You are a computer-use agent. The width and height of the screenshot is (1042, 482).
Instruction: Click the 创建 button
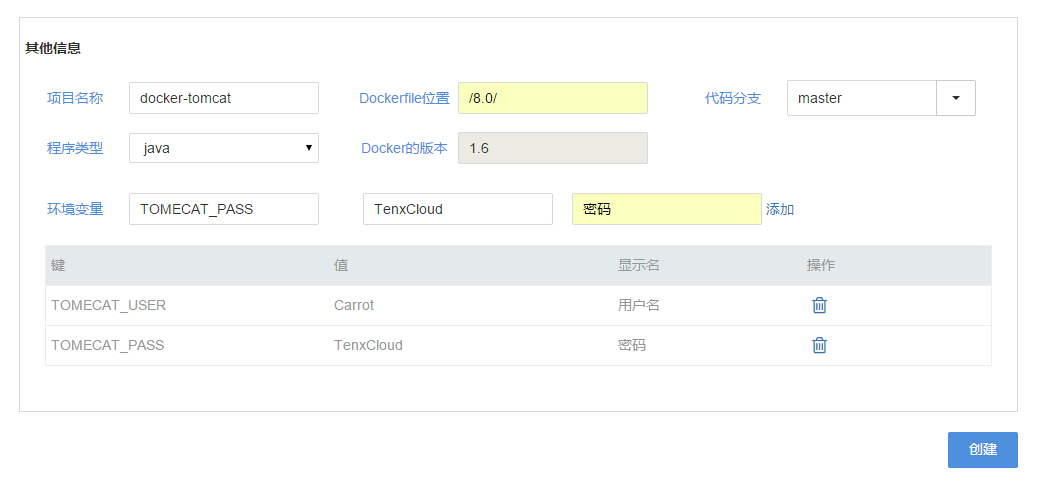tap(982, 450)
